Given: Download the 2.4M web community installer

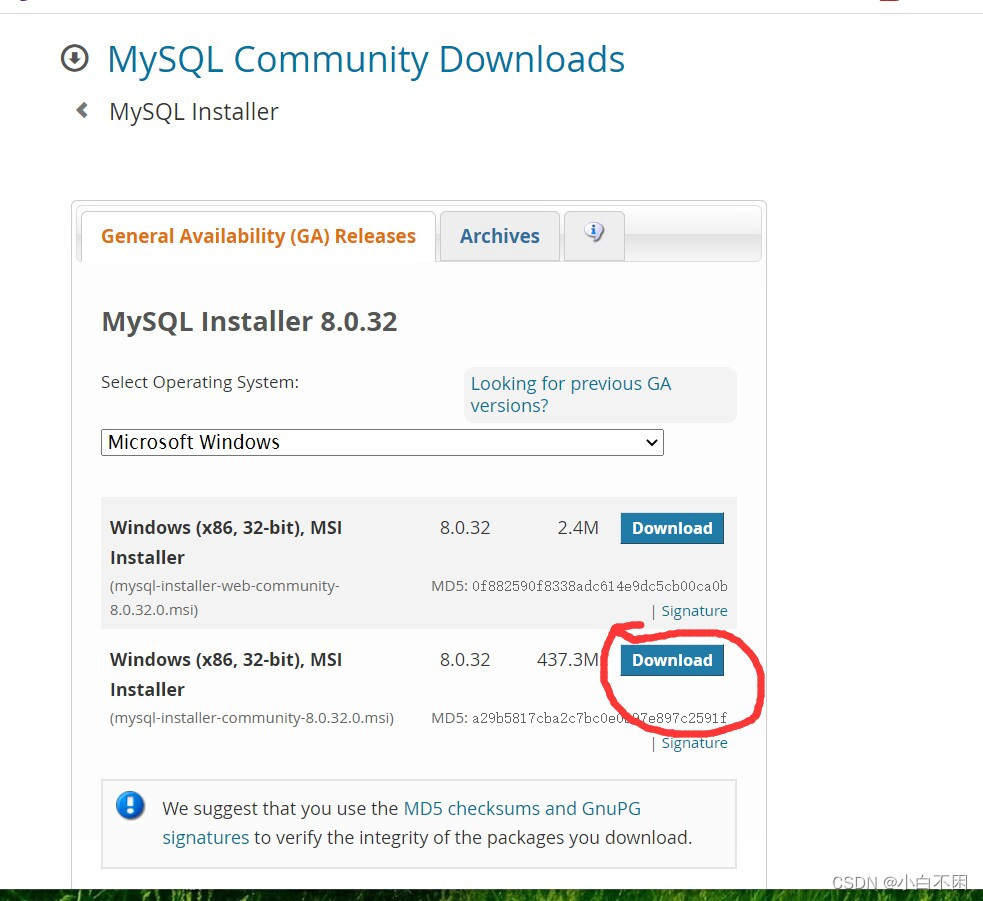Looking at the screenshot, I should [672, 528].
